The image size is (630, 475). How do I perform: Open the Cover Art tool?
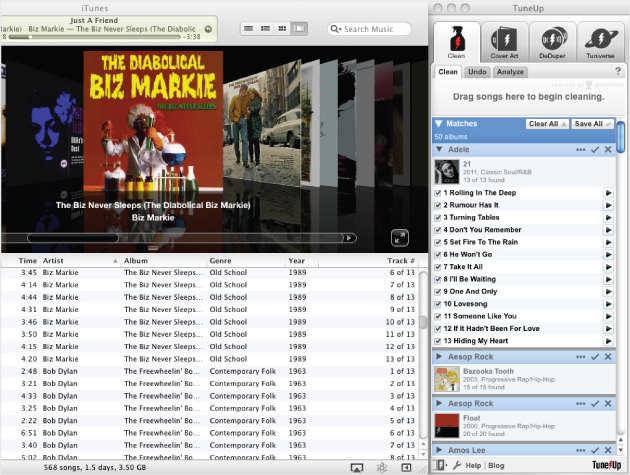click(x=504, y=42)
